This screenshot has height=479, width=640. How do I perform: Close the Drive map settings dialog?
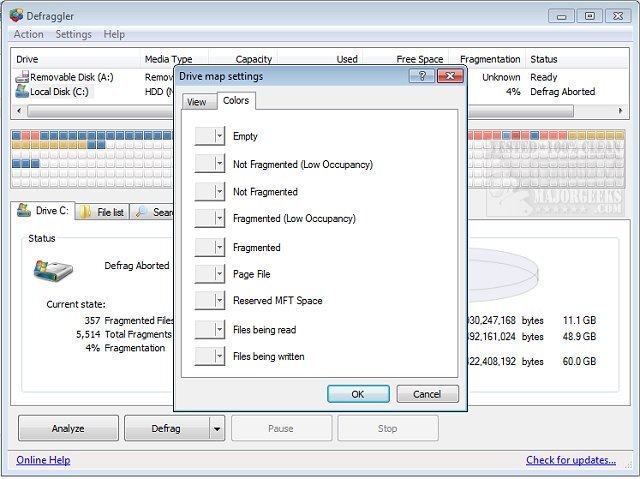tap(450, 76)
